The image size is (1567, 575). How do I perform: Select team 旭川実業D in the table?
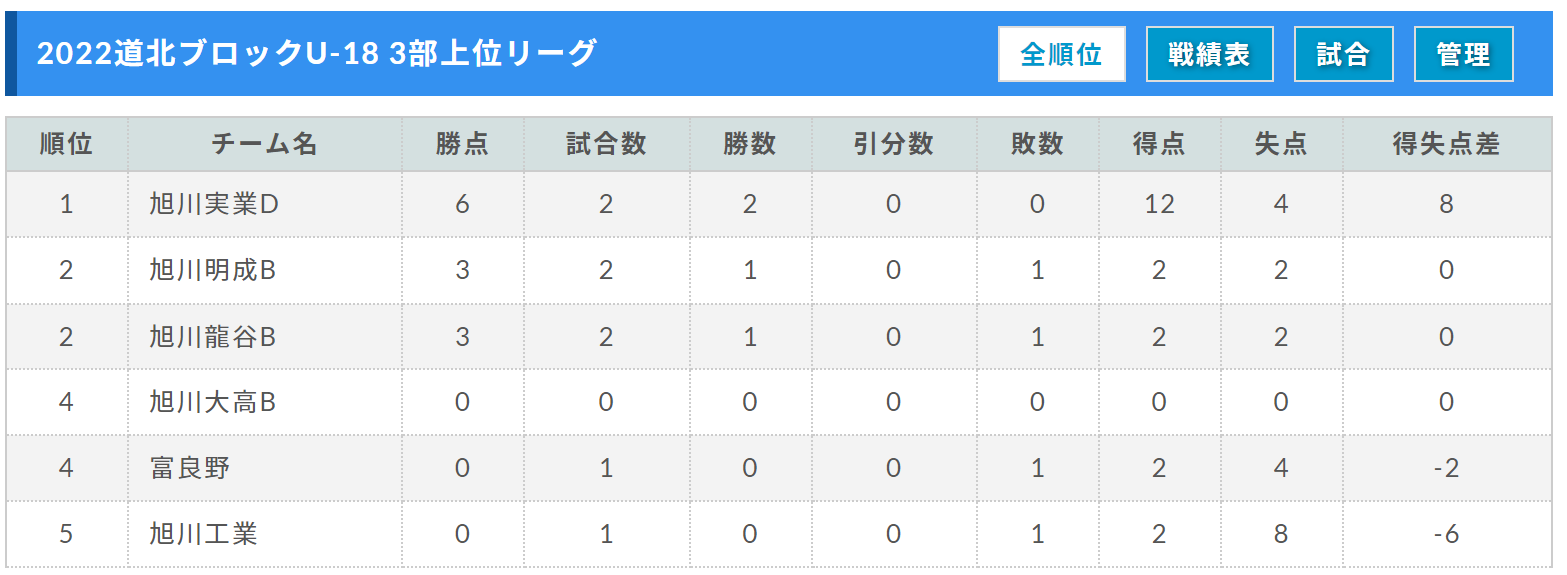pyautogui.click(x=214, y=204)
